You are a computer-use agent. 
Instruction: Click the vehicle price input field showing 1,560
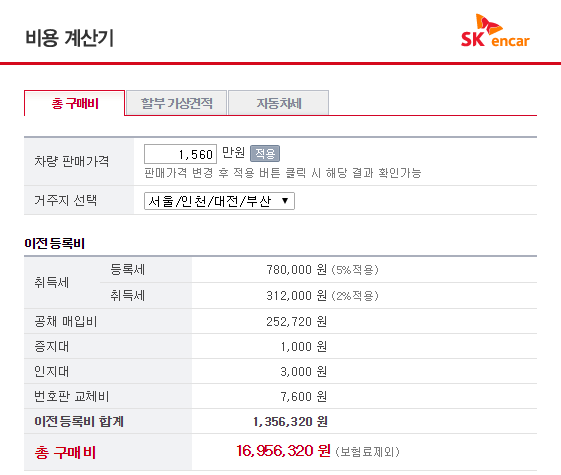pyautogui.click(x=180, y=154)
